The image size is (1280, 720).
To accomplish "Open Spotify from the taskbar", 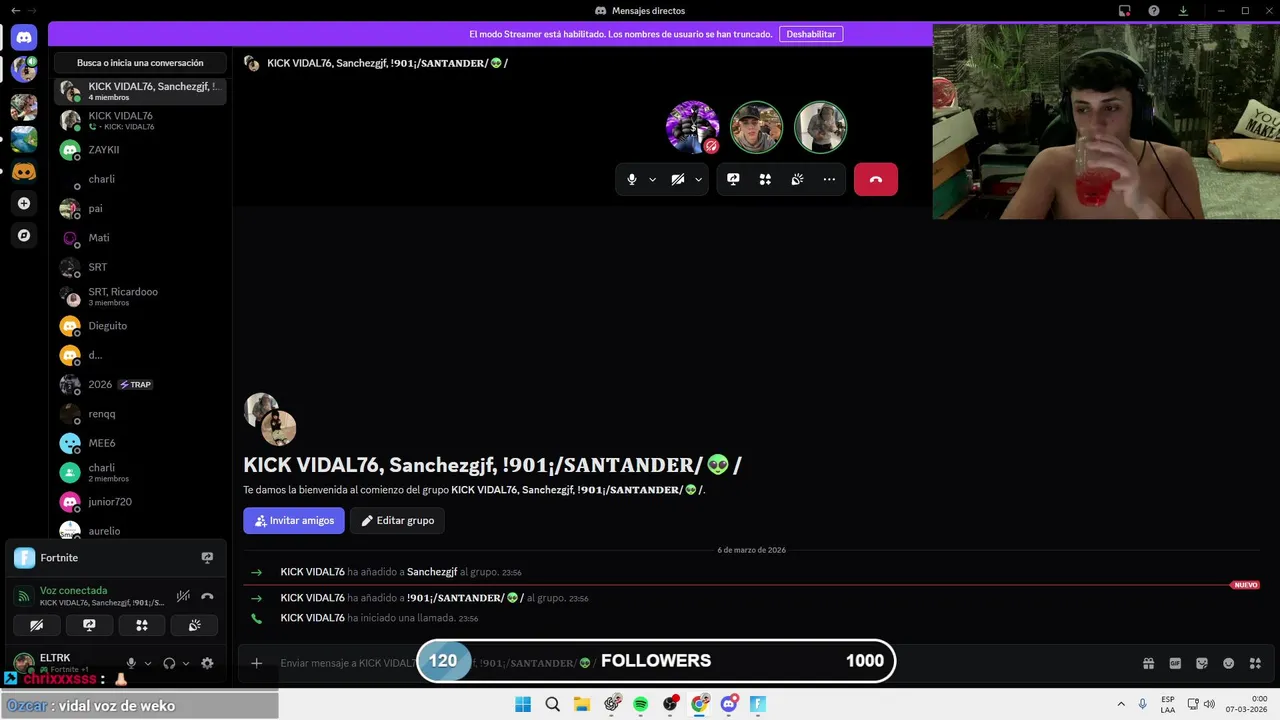I will [640, 704].
